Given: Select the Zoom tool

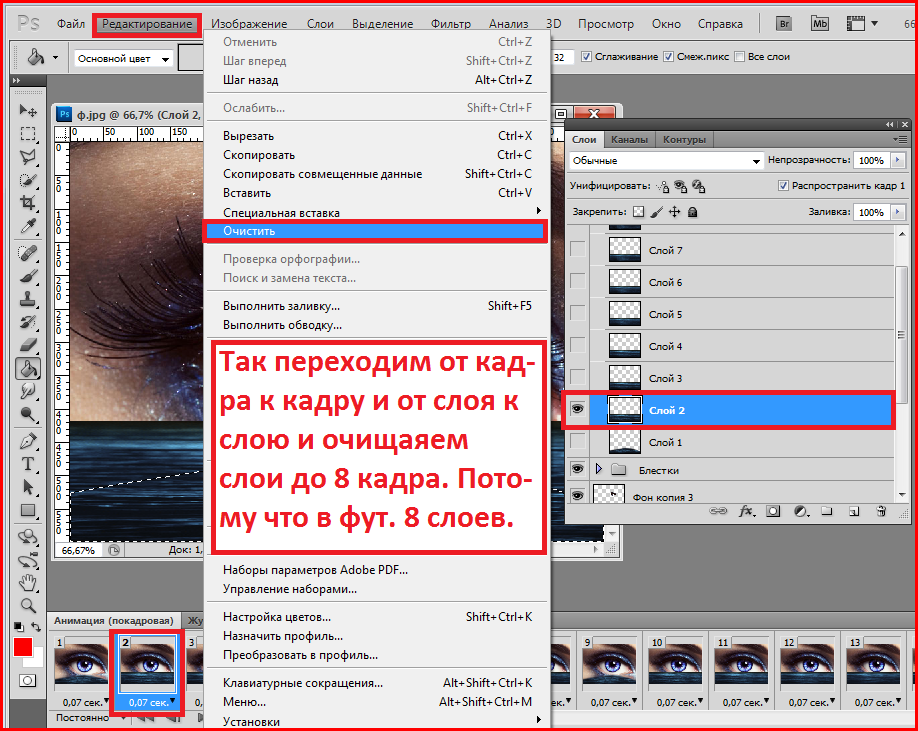Looking at the screenshot, I should (x=28, y=606).
